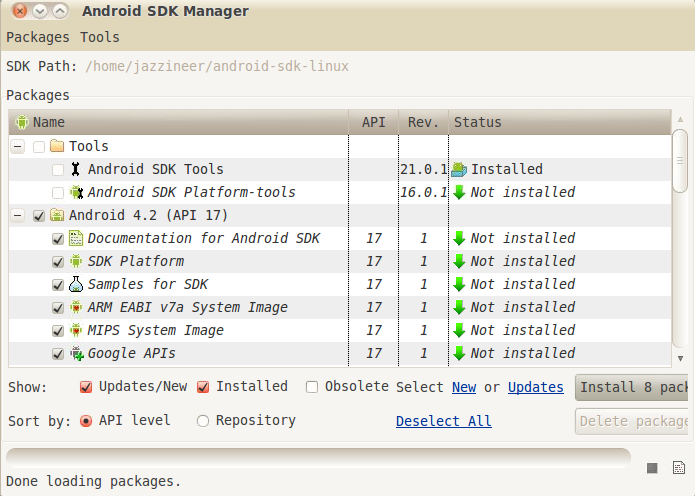Open the SDK Manager log icon
The width and height of the screenshot is (695, 496).
pos(679,468)
